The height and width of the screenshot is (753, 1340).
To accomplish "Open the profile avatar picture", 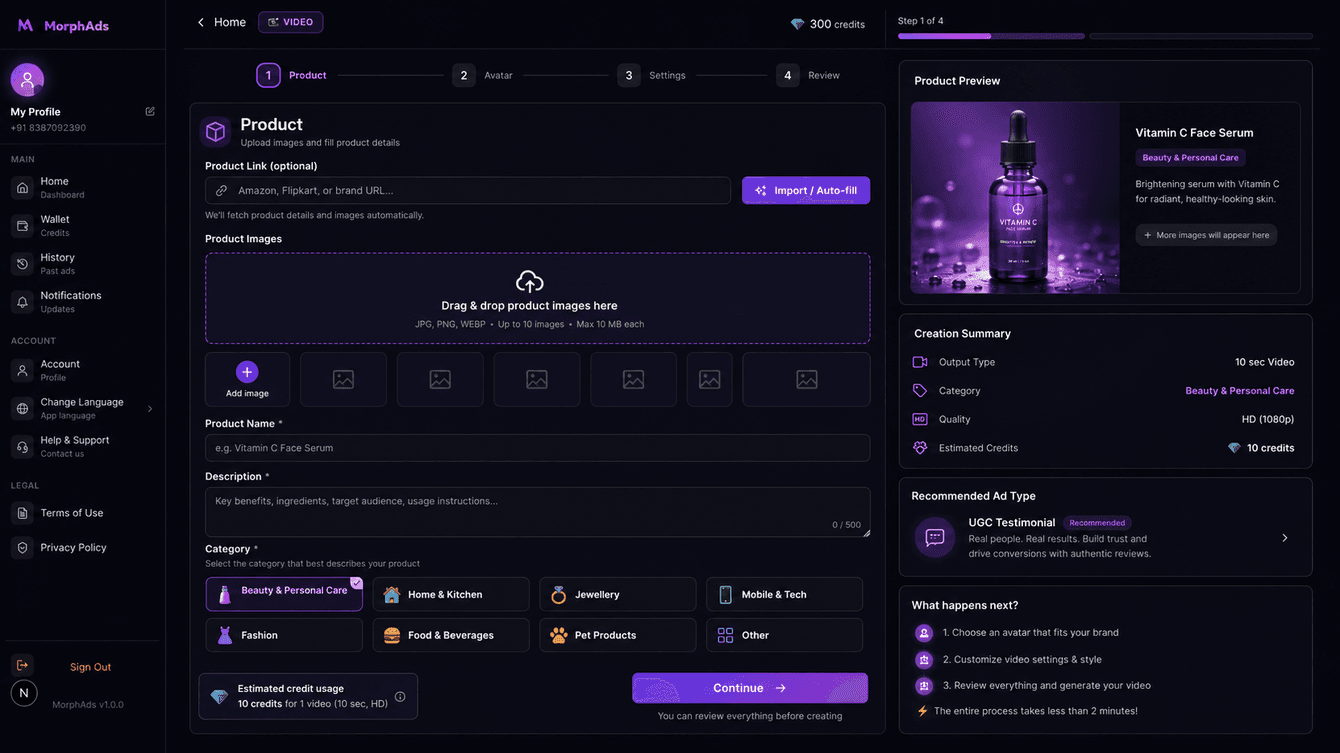I will point(27,80).
